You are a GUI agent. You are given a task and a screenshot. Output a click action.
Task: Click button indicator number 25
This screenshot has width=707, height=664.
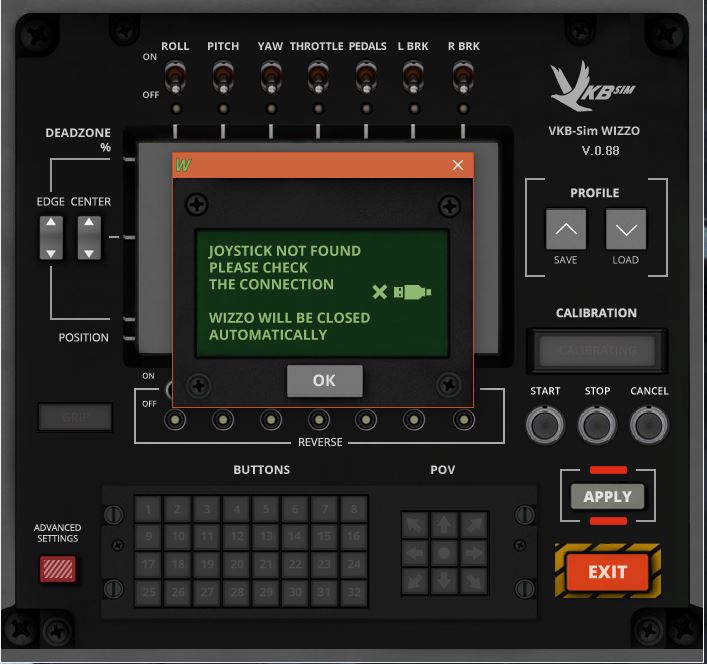tap(148, 592)
